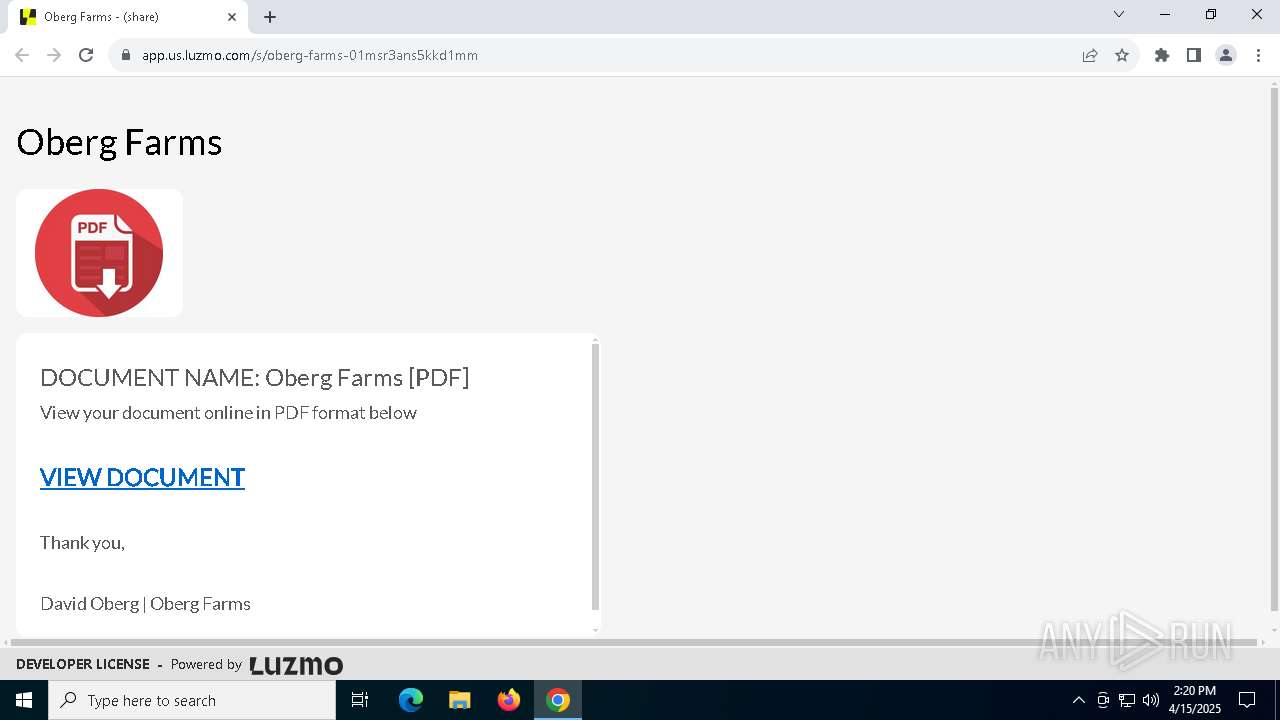1280x720 pixels.
Task: Open Windows Start menu
Action: pos(24,700)
